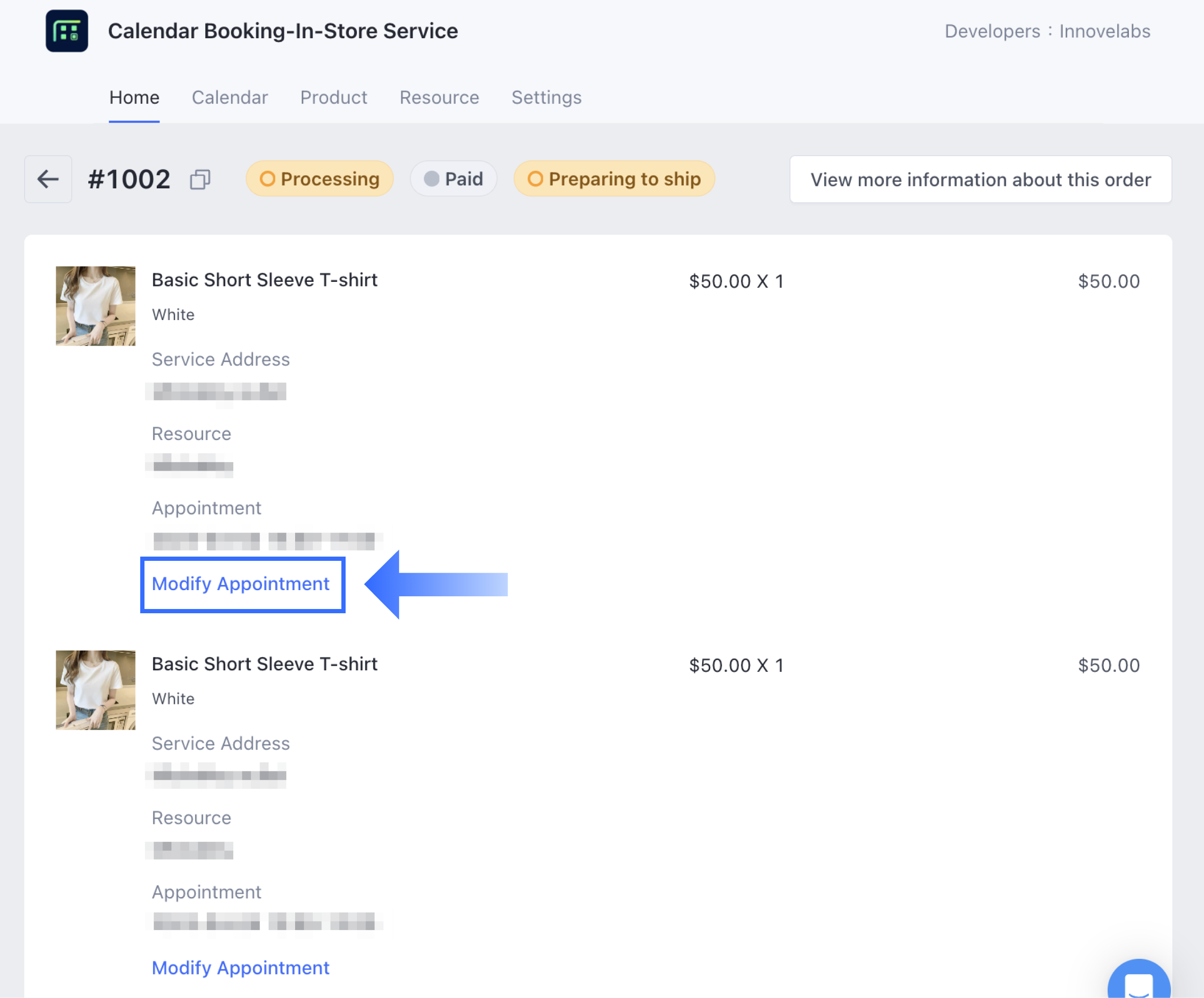This screenshot has width=1204, height=998.
Task: Click second Modify Appointment link at bottom
Action: point(241,968)
